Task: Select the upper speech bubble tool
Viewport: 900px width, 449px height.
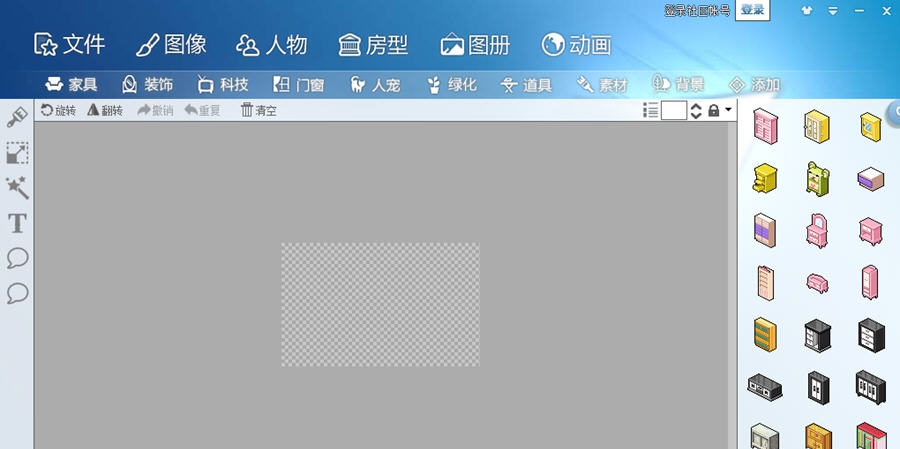Action: tap(17, 258)
